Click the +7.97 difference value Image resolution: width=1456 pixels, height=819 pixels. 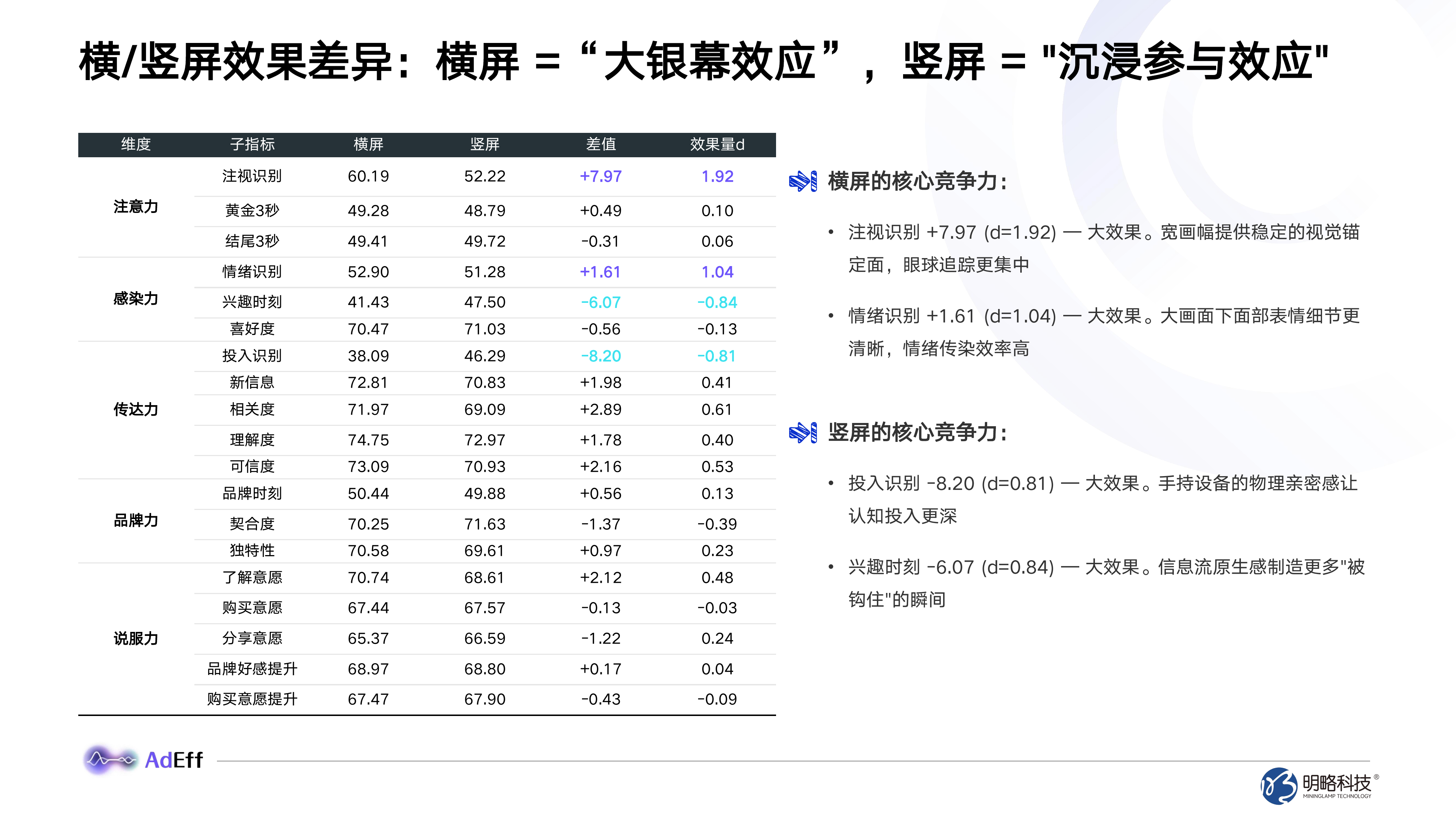click(601, 176)
